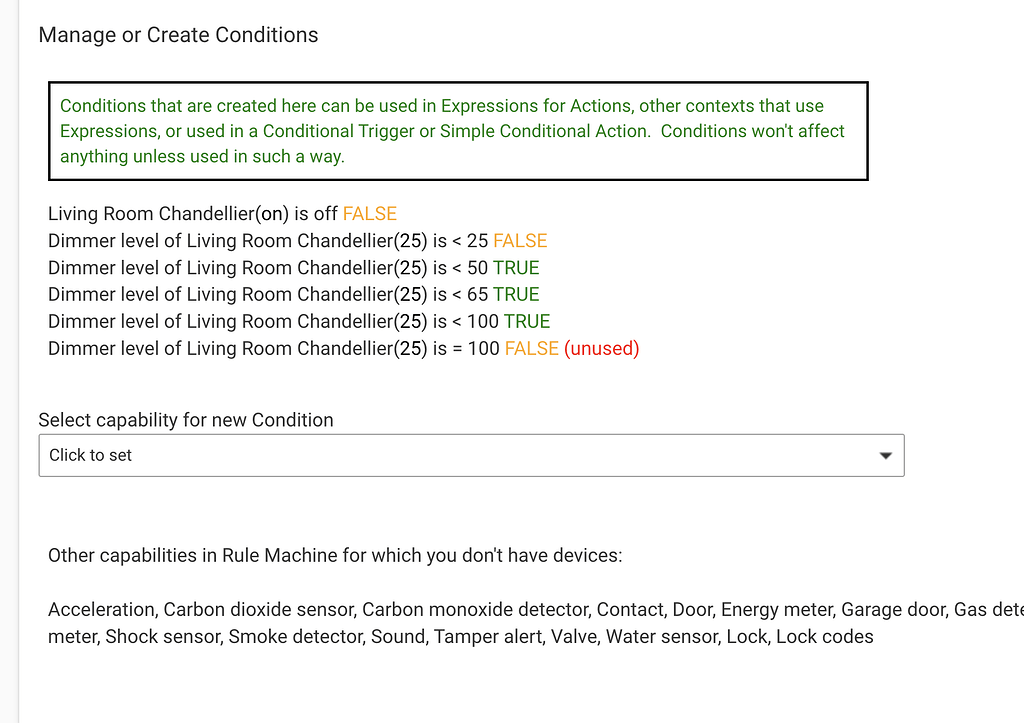Screen dimensions: 1024x723
Task: Click the "Other capabilities in Rule Machine" text
Action: coord(335,555)
